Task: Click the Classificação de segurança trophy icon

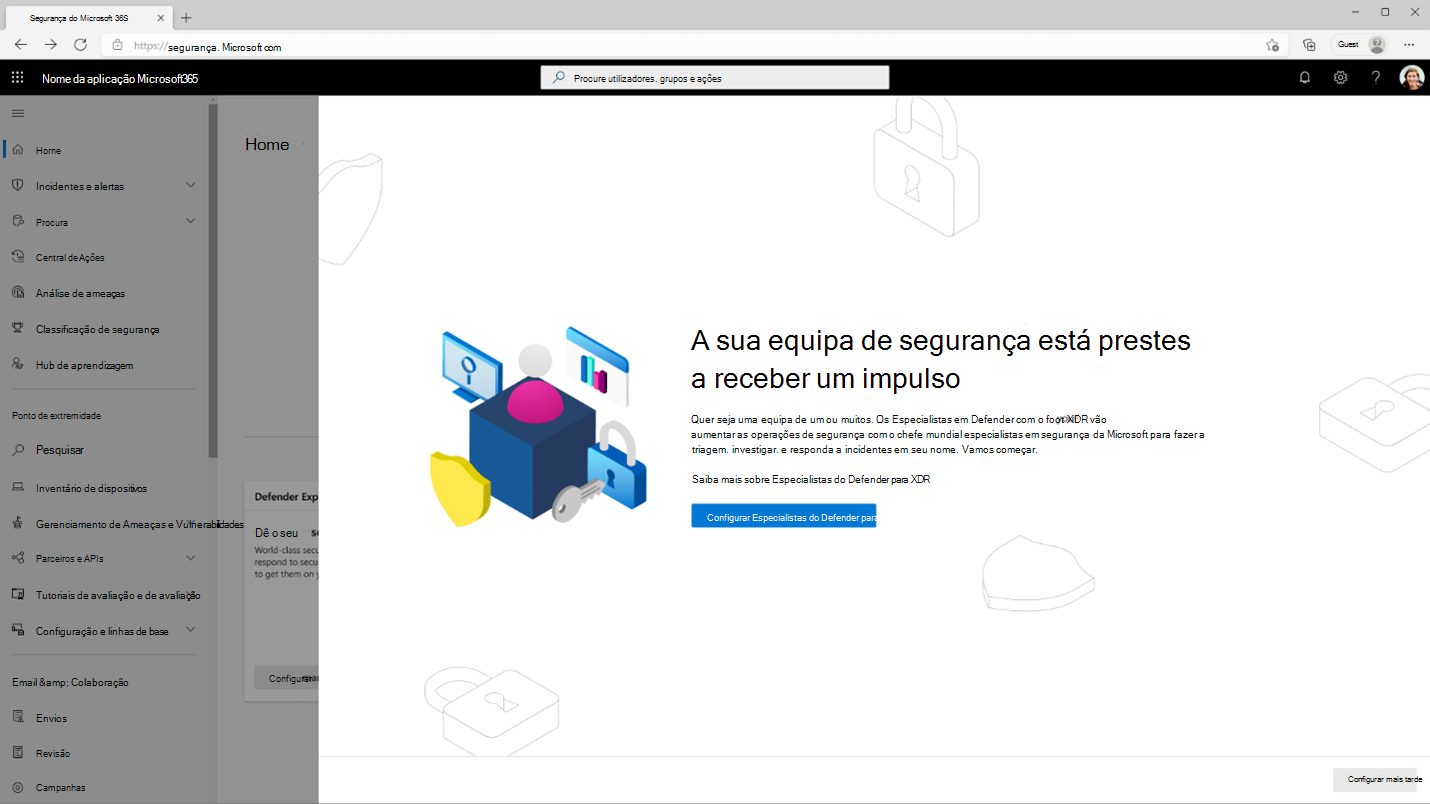Action: click(17, 329)
